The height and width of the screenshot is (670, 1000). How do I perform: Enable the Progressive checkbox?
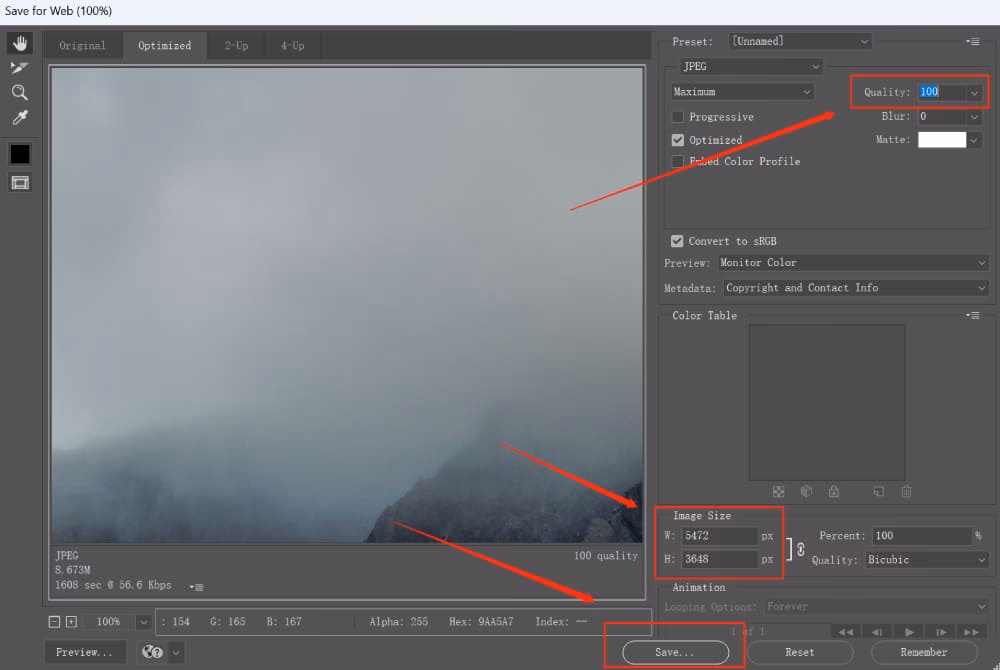pyautogui.click(x=678, y=117)
